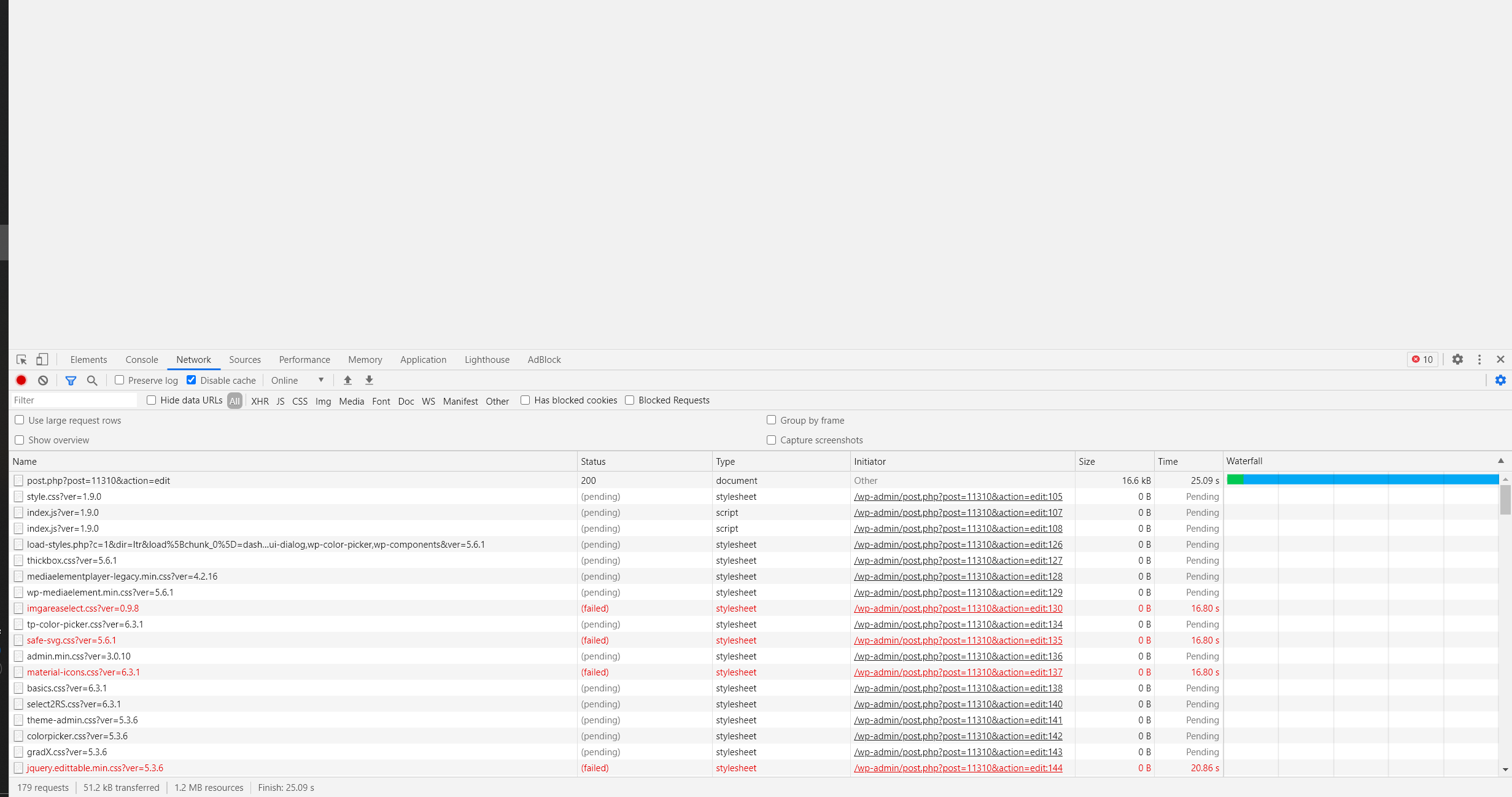Viewport: 1512px width, 797px height.
Task: Enable the Preserve log checkbox
Action: coord(120,380)
